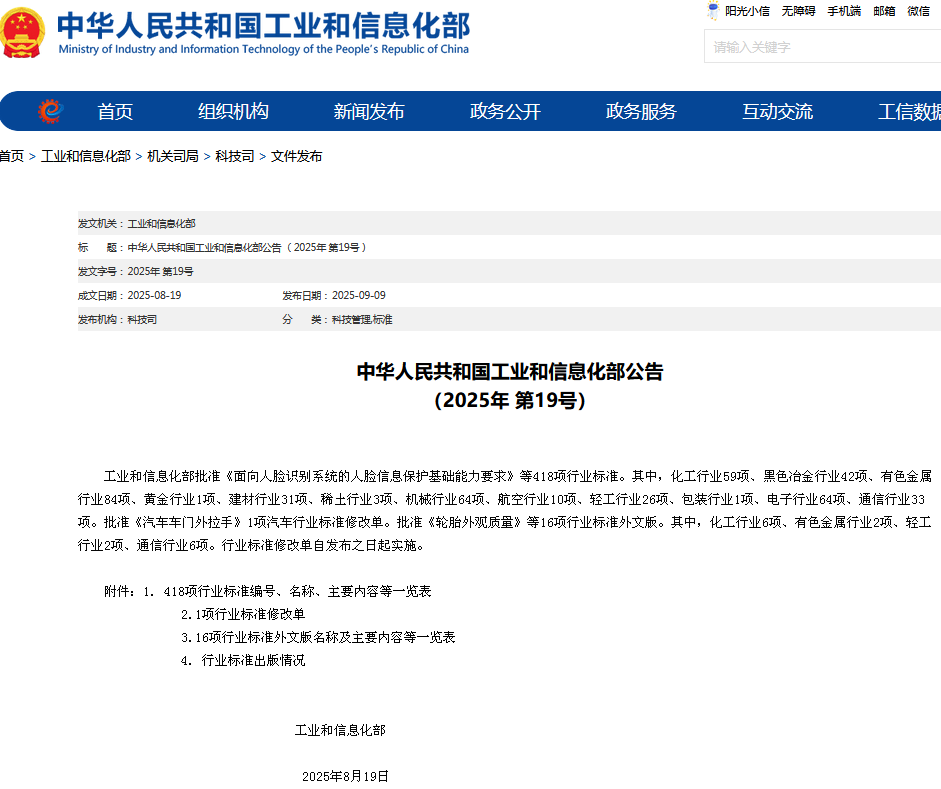941x789 pixels.
Task: Open the 政务服务 navigation menu
Action: [641, 112]
